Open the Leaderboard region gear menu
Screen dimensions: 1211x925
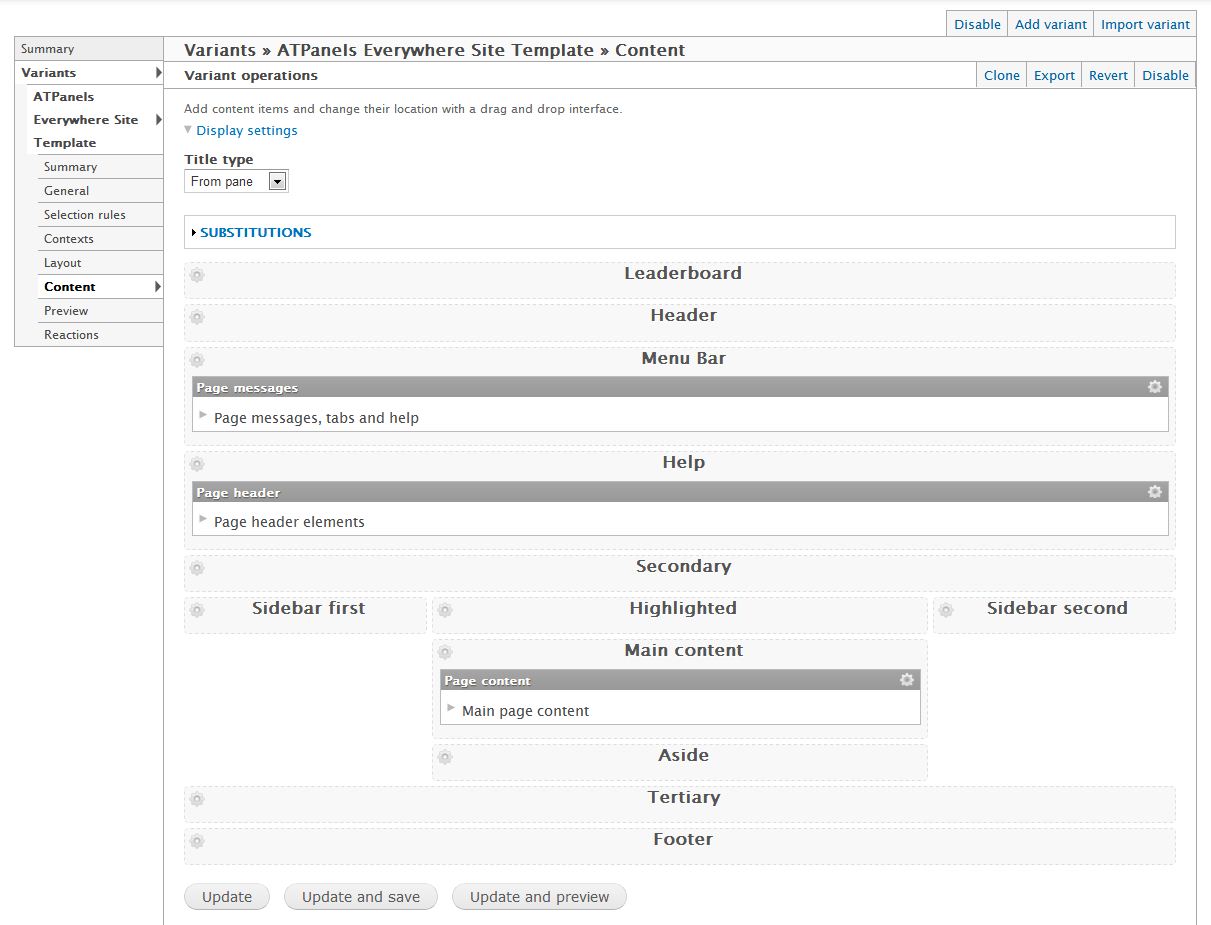click(197, 275)
